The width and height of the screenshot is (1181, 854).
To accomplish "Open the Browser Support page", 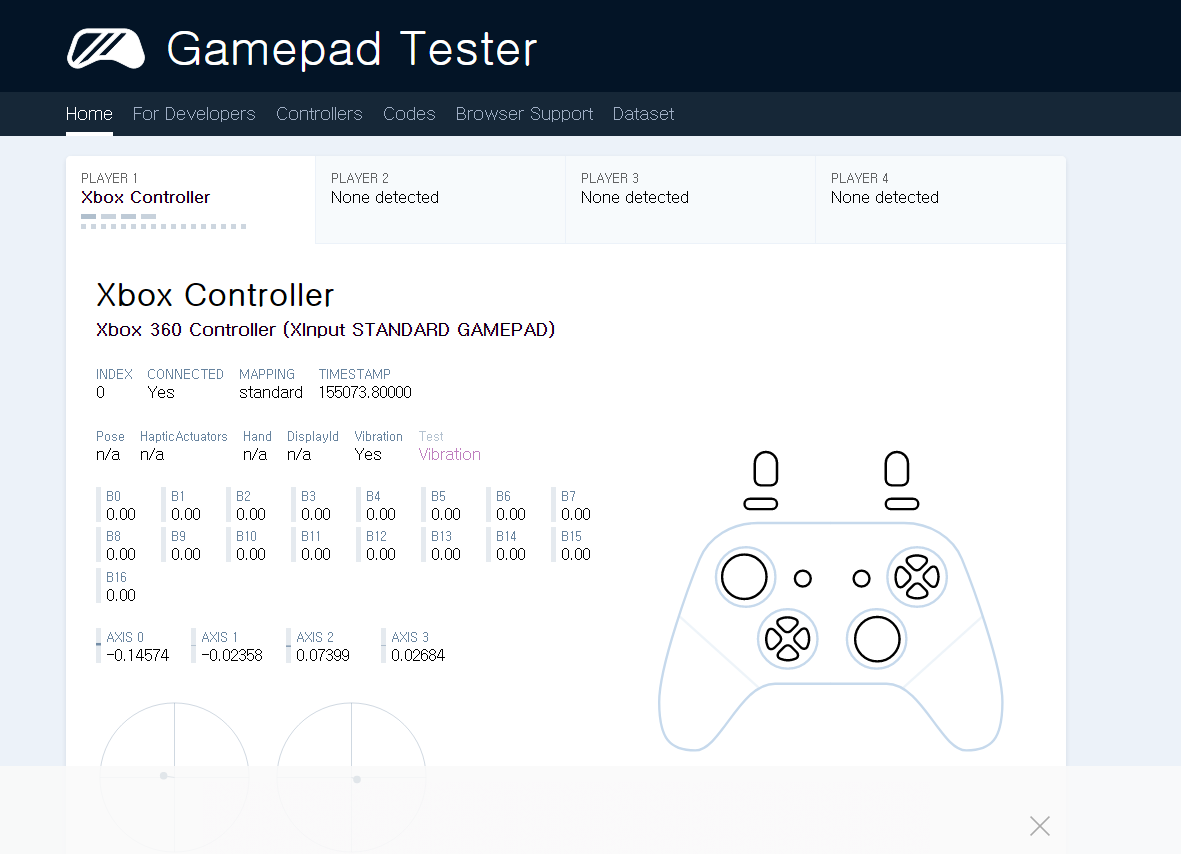I will (x=524, y=114).
